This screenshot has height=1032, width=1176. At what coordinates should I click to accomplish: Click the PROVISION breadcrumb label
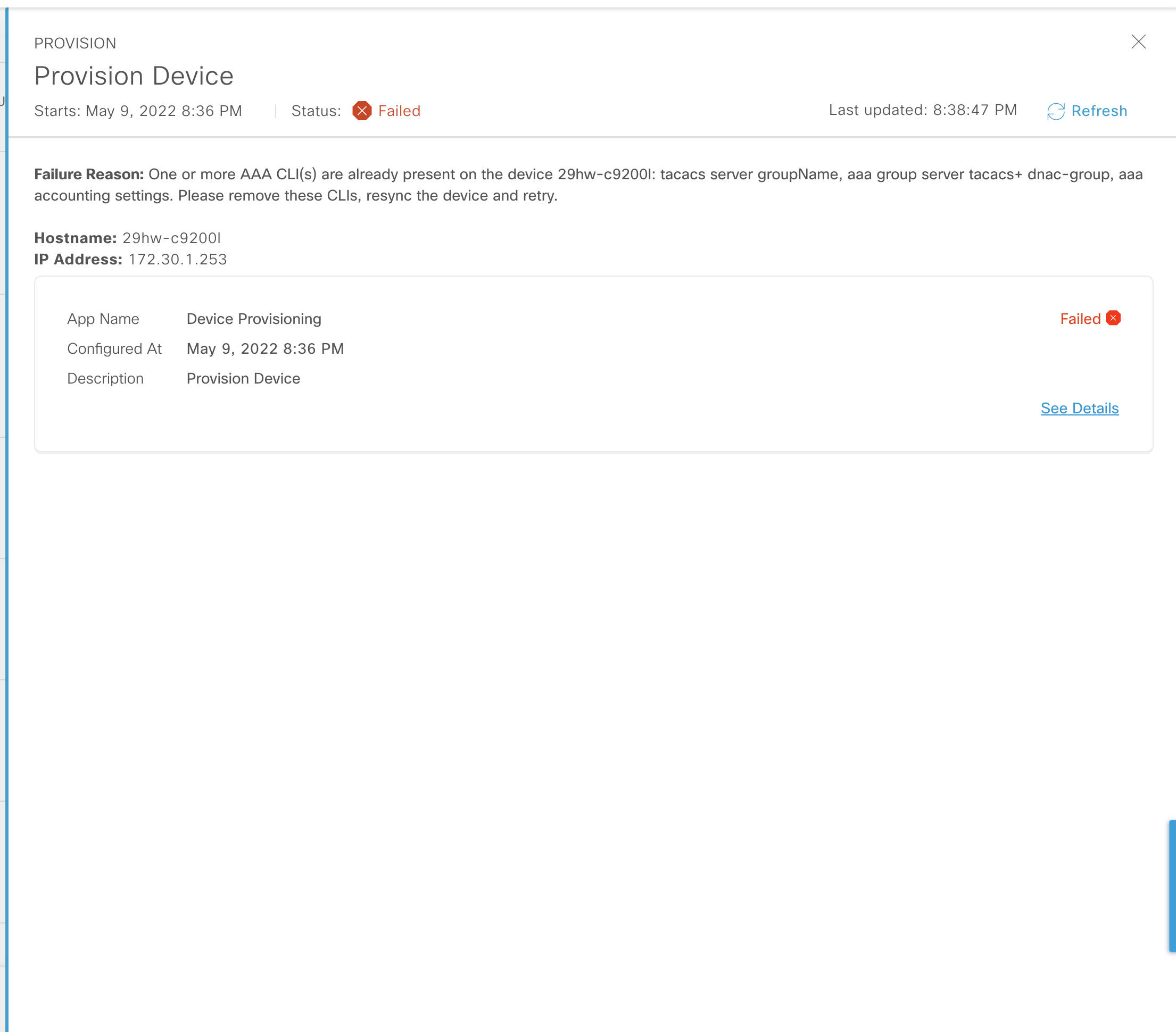point(75,44)
